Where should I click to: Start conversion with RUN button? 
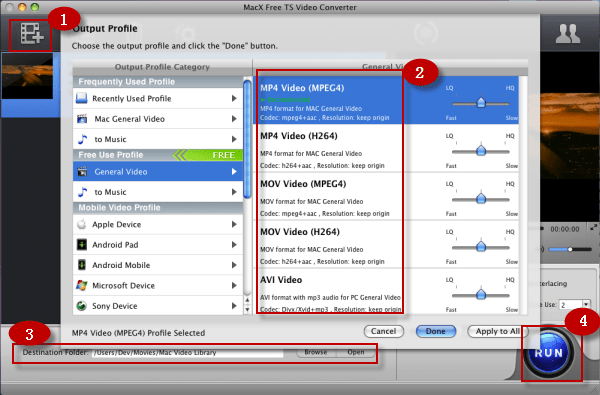coord(549,353)
